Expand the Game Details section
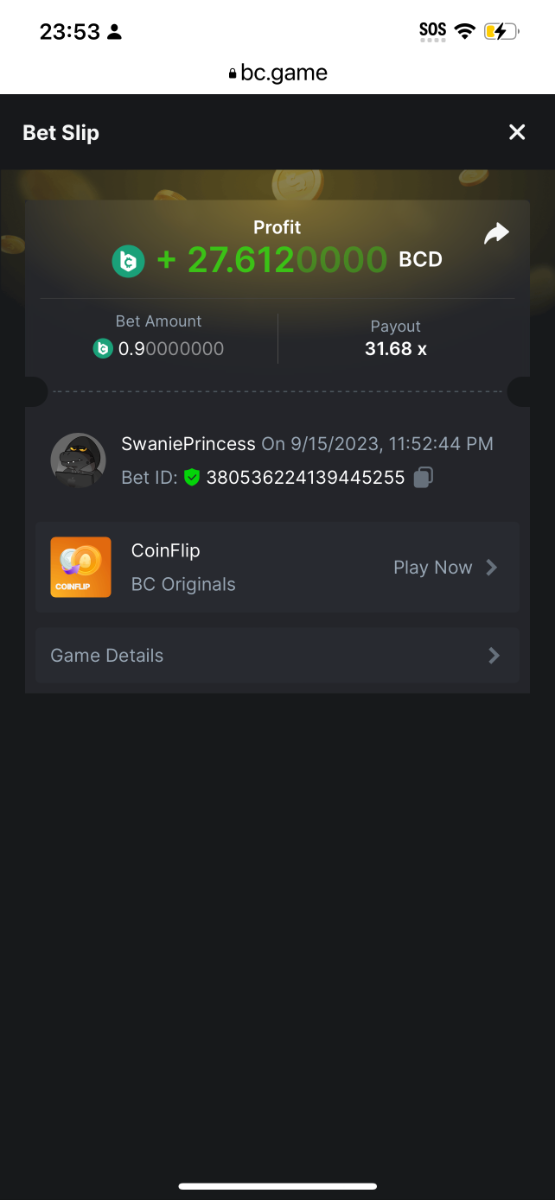The height and width of the screenshot is (1200, 555). pyautogui.click(x=277, y=656)
